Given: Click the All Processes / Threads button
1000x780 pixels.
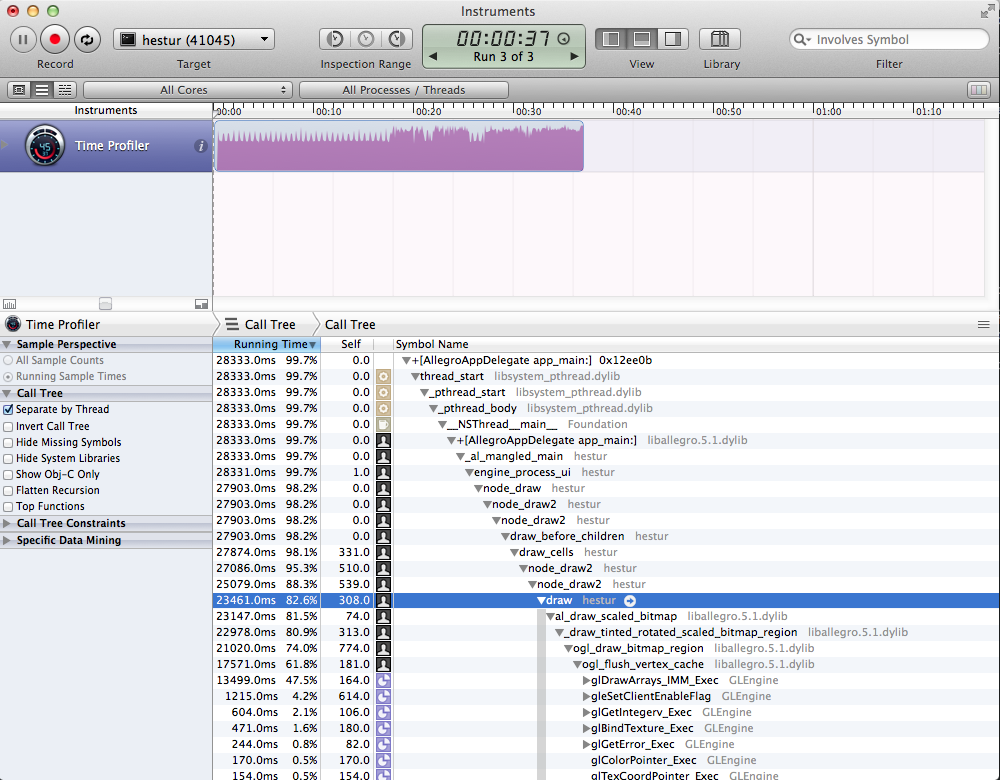Looking at the screenshot, I should [x=403, y=90].
